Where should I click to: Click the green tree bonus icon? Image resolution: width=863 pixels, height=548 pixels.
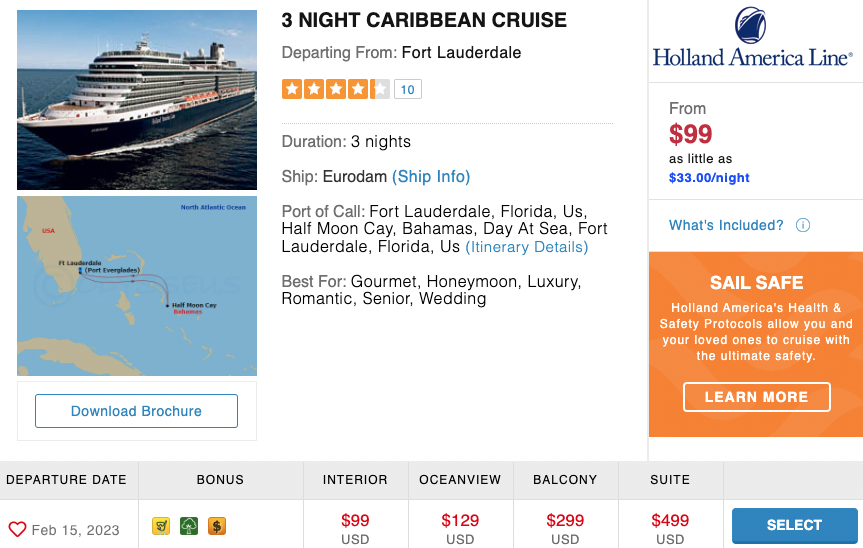tap(189, 527)
